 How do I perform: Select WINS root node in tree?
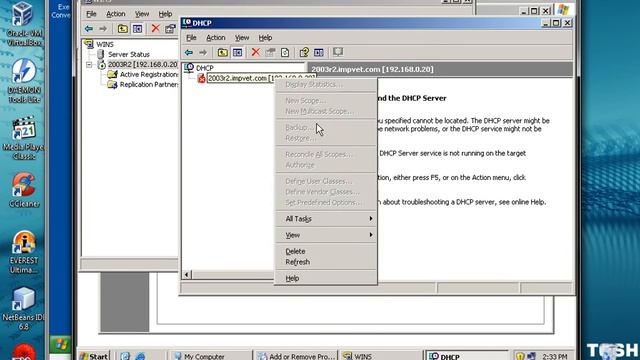click(105, 44)
